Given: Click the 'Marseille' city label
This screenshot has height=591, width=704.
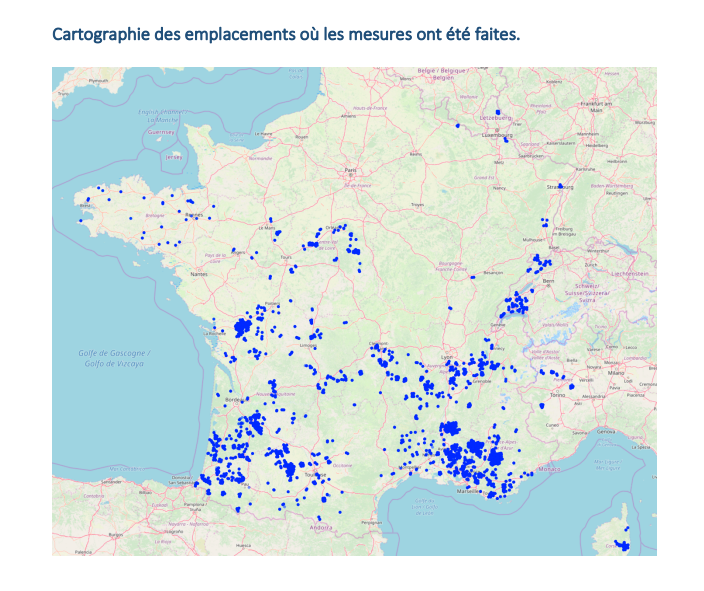Looking at the screenshot, I should coord(468,491).
